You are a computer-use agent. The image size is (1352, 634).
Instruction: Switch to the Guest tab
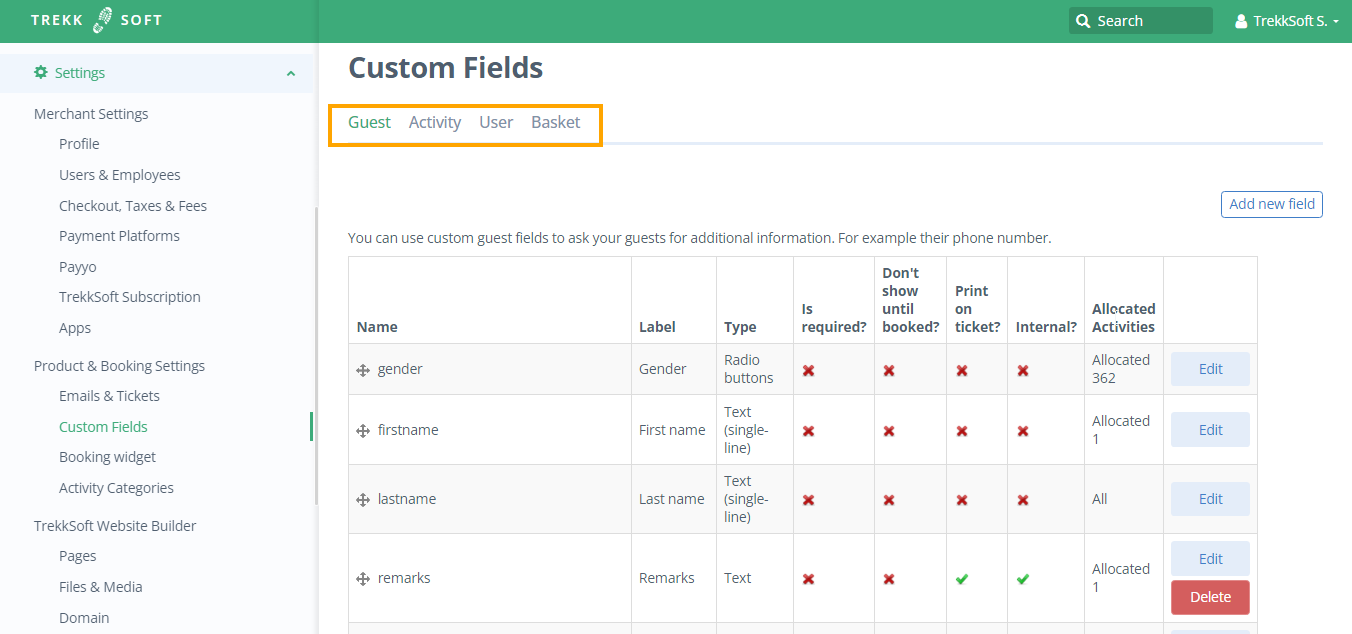click(x=369, y=122)
